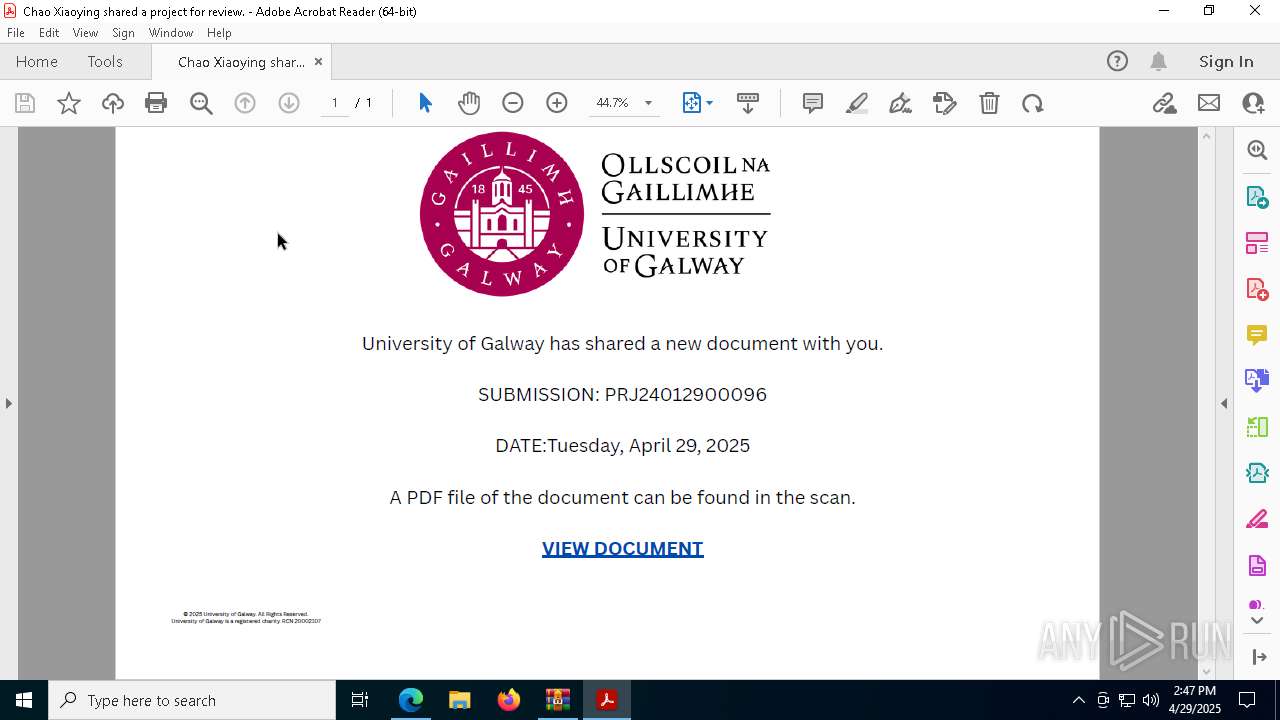
Task: Open the View menu
Action: [85, 32]
